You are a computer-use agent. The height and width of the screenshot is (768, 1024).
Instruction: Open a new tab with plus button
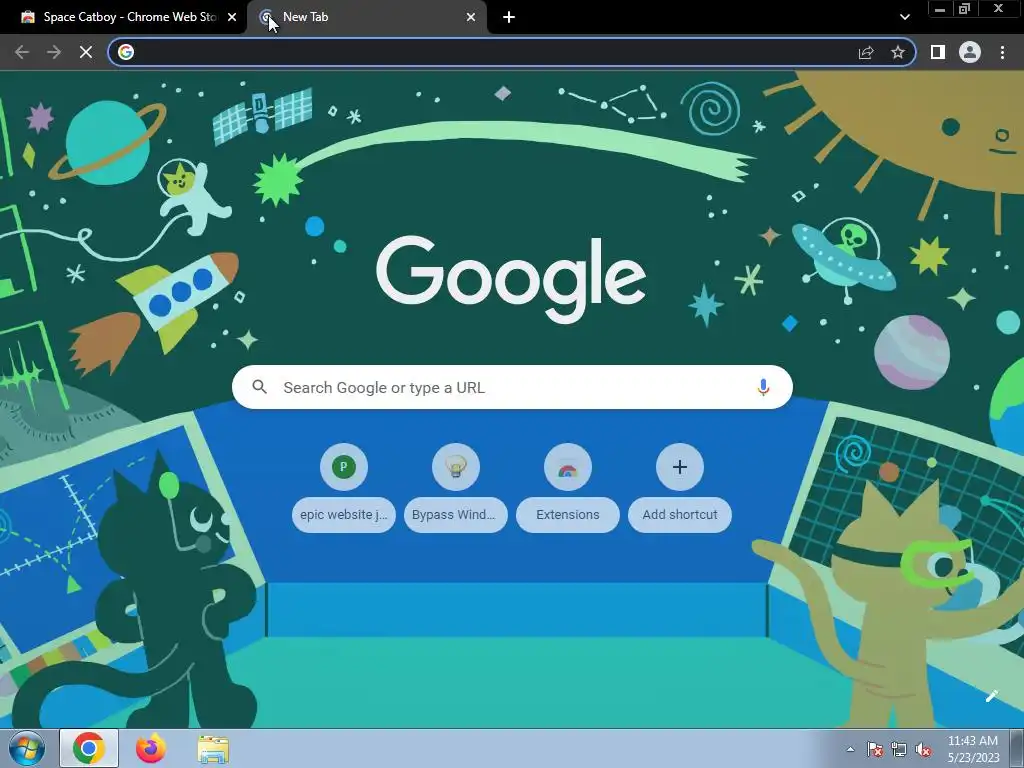point(509,17)
